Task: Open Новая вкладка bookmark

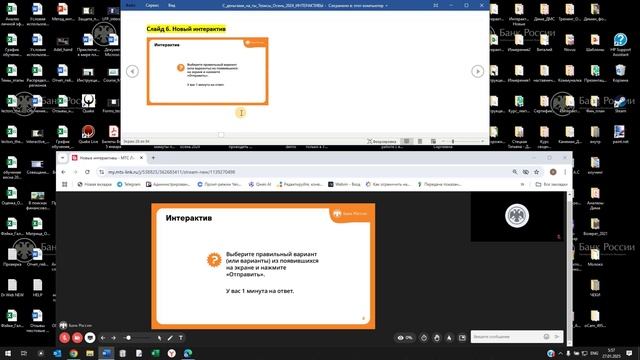Action: pyautogui.click(x=94, y=184)
